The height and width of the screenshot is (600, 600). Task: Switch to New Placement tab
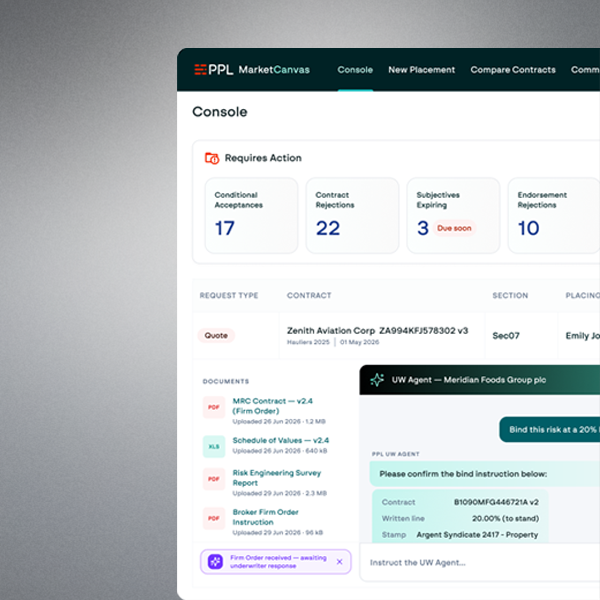pos(422,70)
